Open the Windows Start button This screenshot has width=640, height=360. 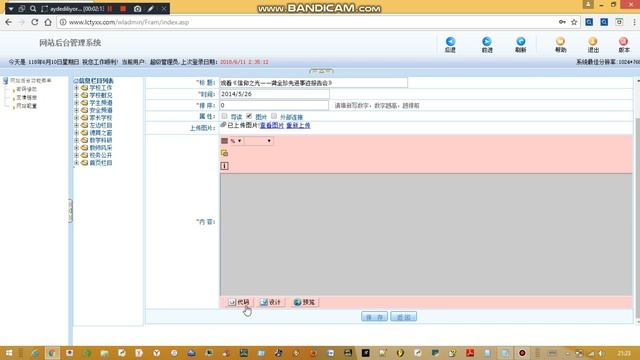tap(9, 353)
